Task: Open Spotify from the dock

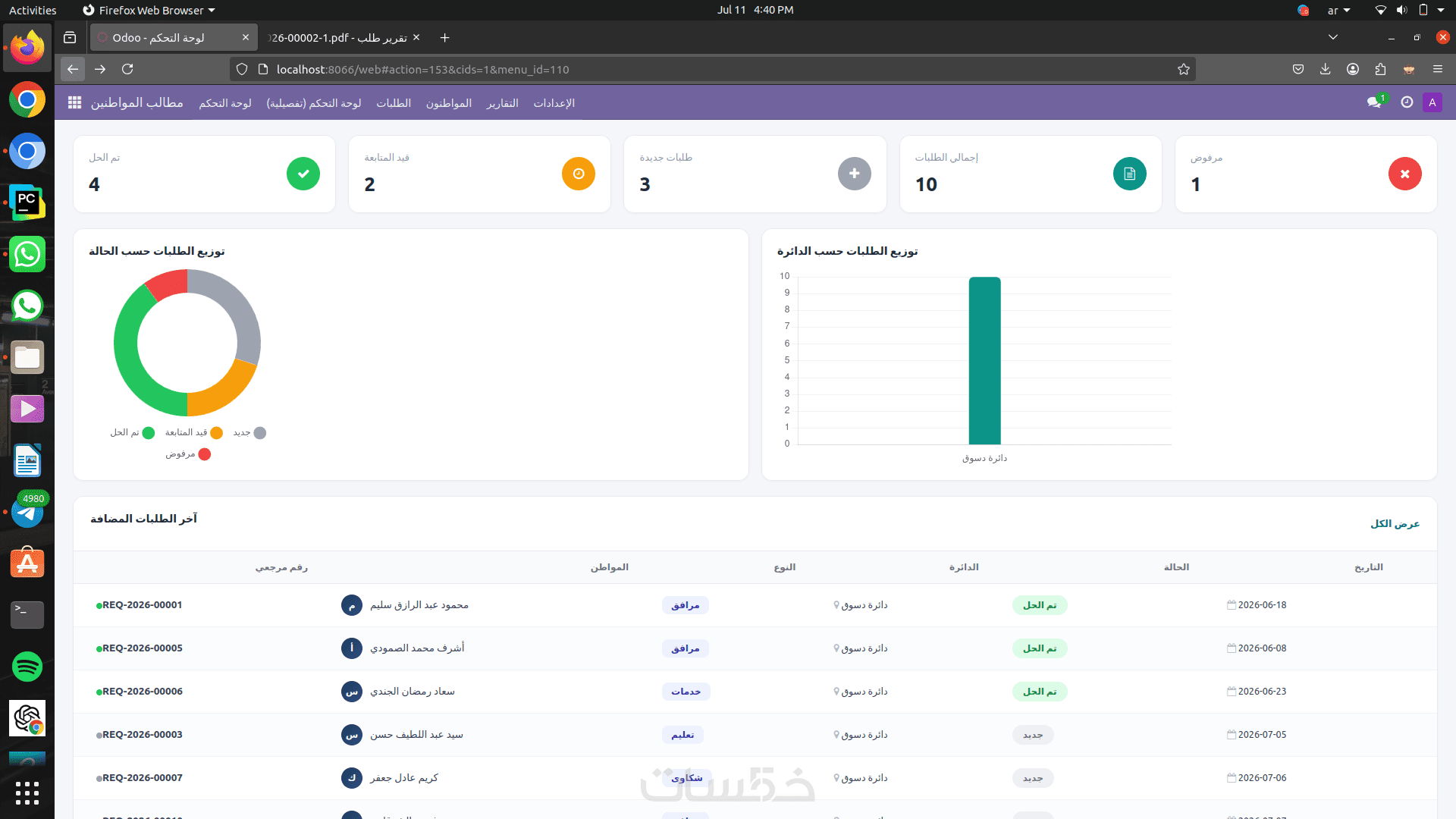Action: (27, 667)
